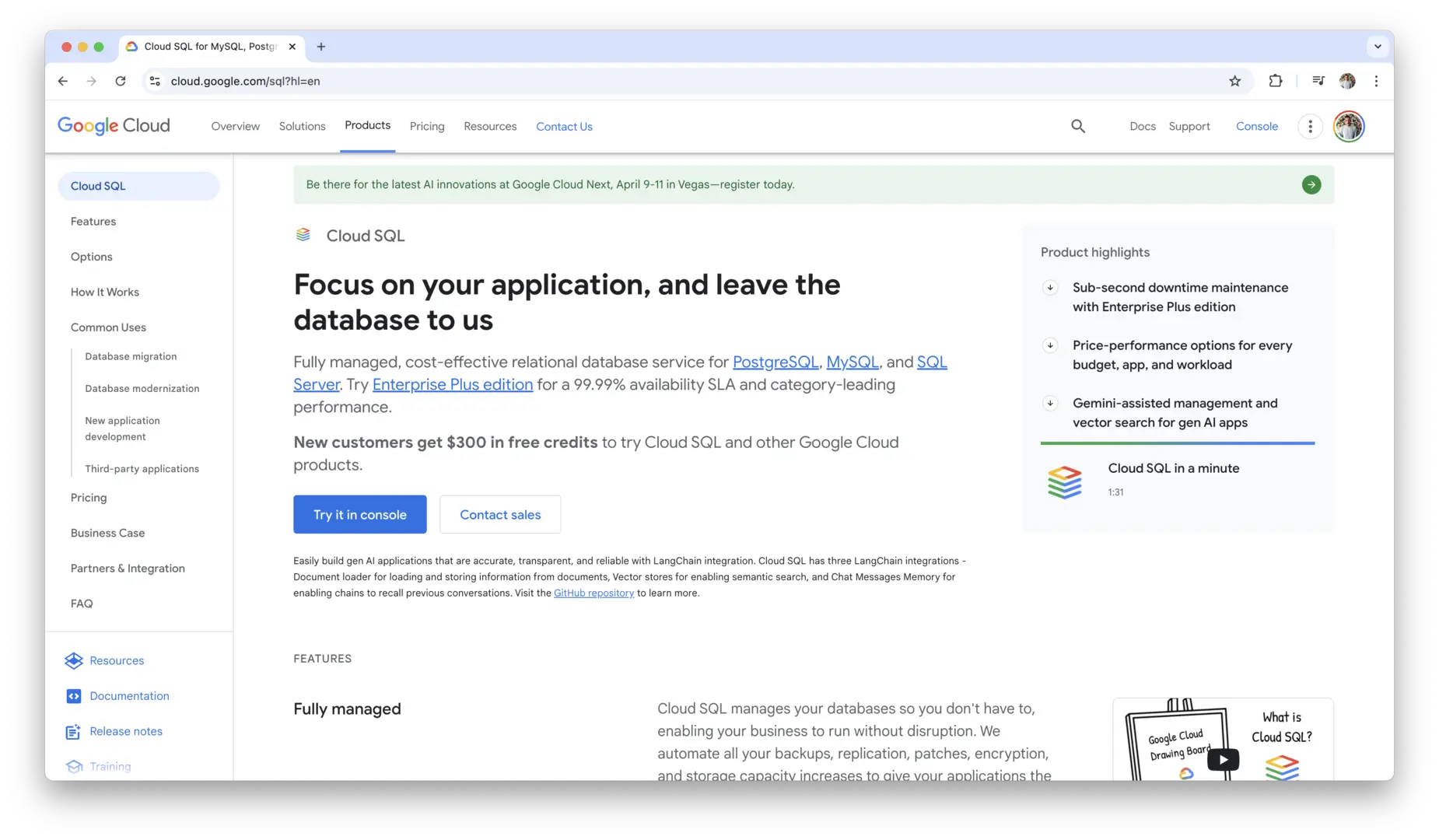1439x840 pixels.
Task: Open the Chrome three-dot menu
Action: [1376, 81]
